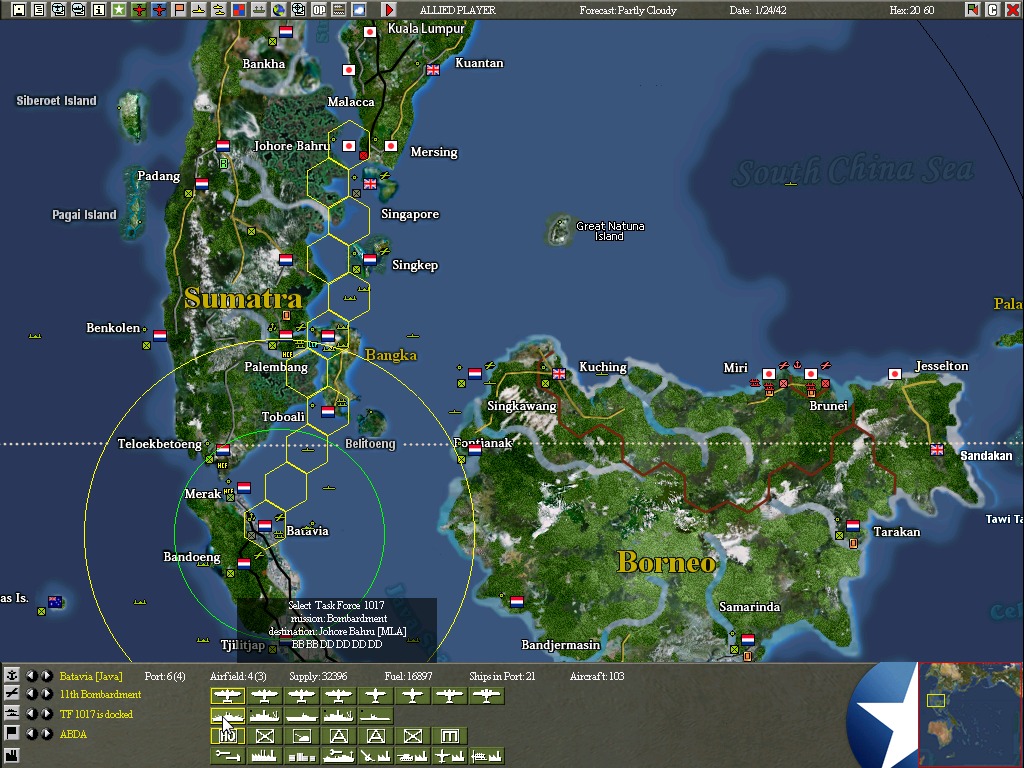Open the document list report icon
Viewport: 1024px width, 768px height.
pos(39,10)
